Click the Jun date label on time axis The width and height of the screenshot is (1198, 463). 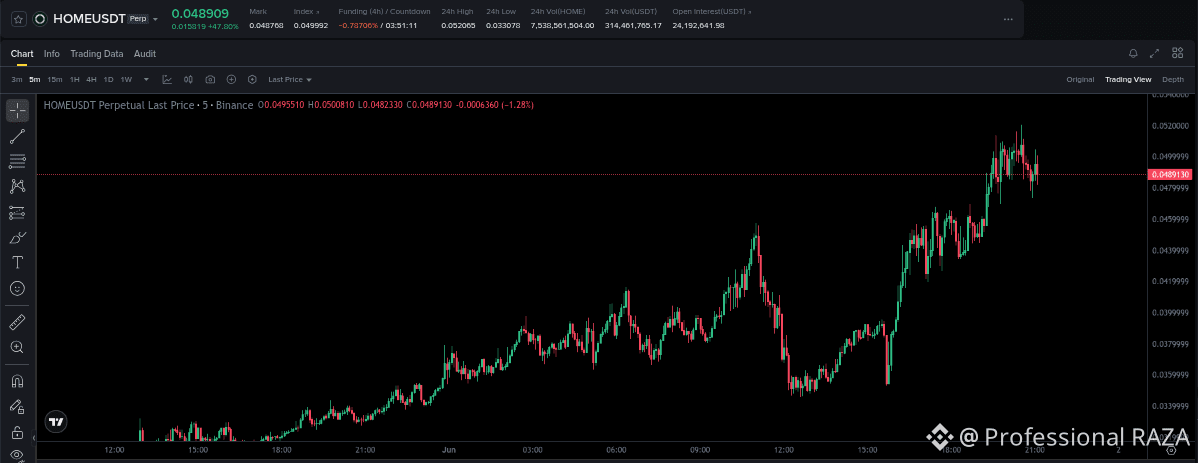tap(448, 451)
